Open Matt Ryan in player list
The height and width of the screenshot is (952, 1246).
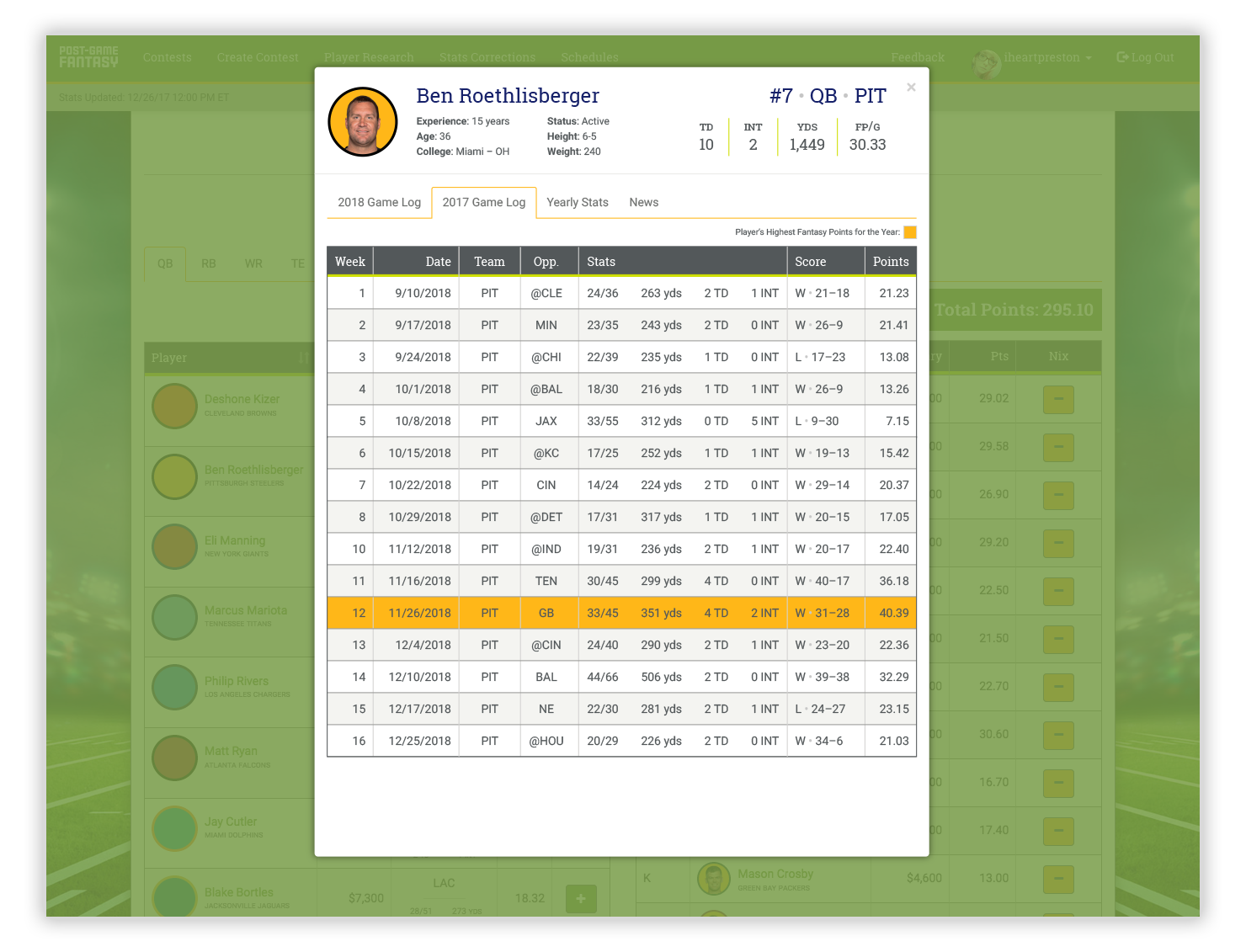coord(231,751)
